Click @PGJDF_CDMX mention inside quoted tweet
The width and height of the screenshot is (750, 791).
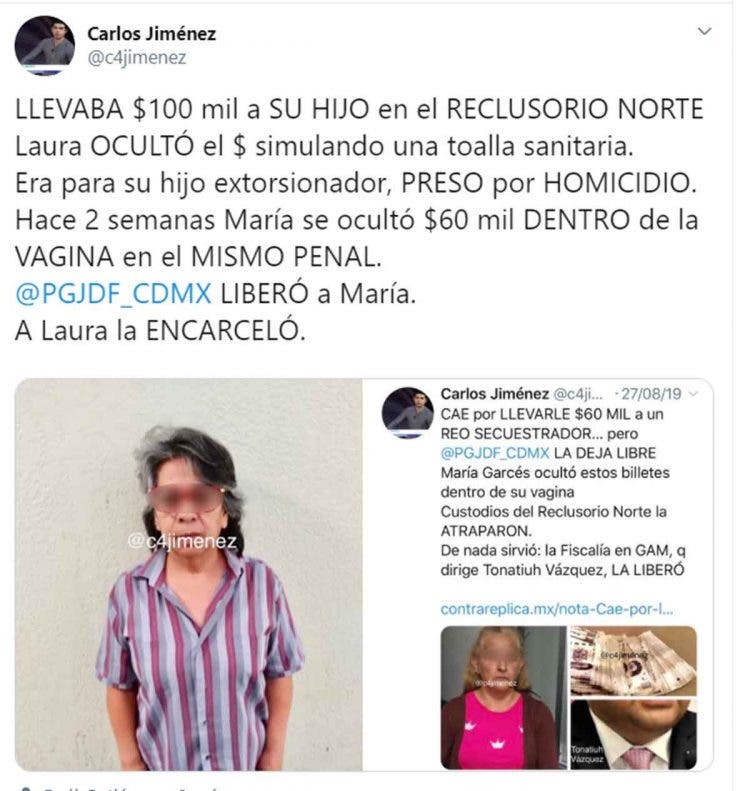pos(494,453)
